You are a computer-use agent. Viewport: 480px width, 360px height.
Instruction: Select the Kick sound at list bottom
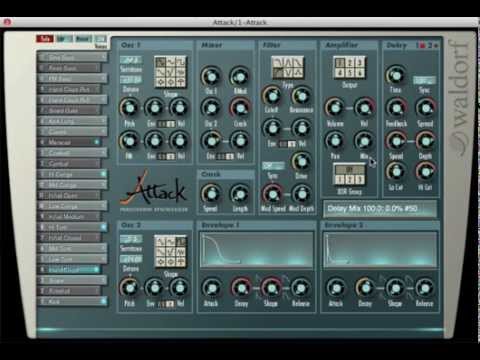72,302
